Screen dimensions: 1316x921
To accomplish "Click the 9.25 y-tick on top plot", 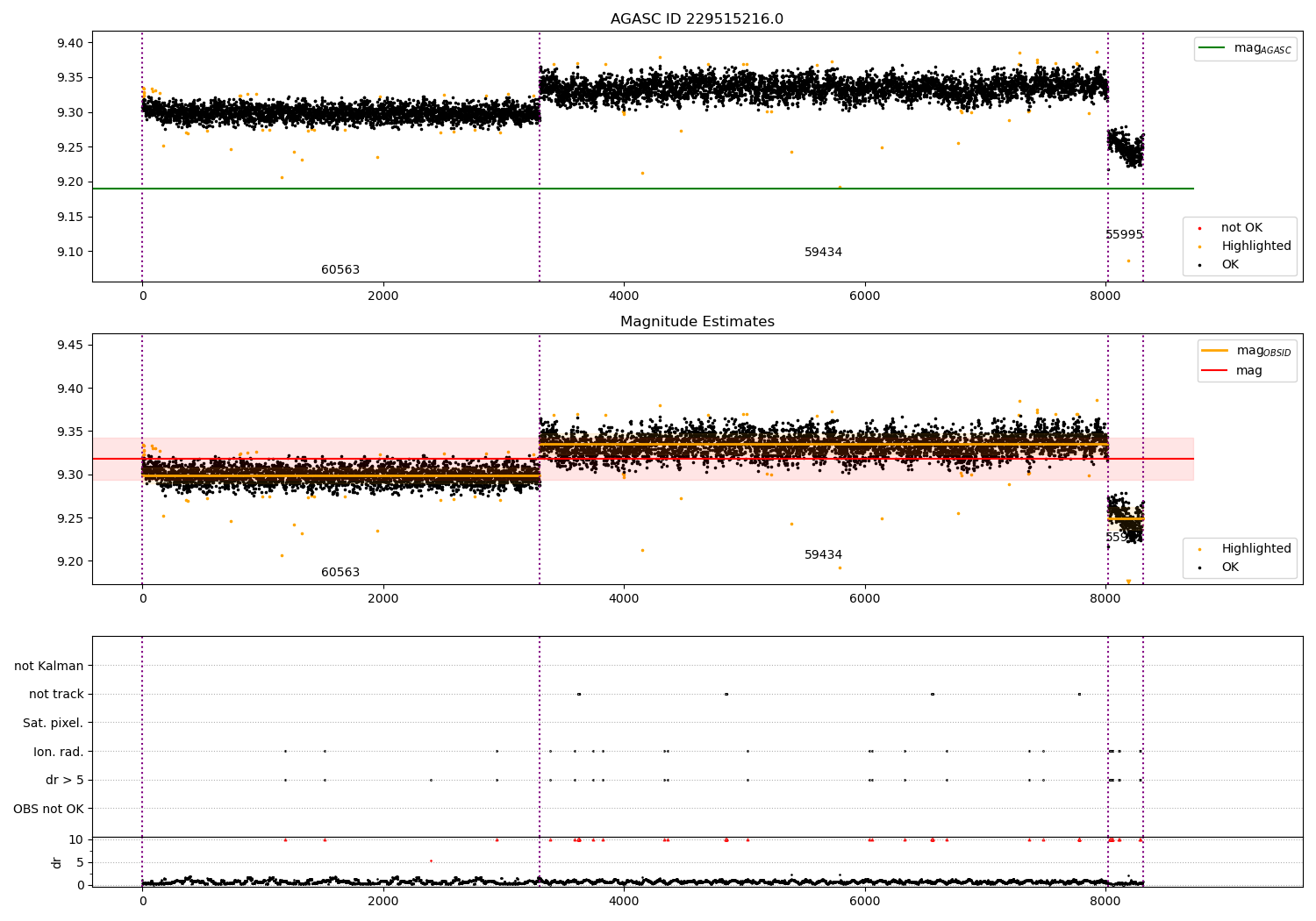I will [x=70, y=147].
